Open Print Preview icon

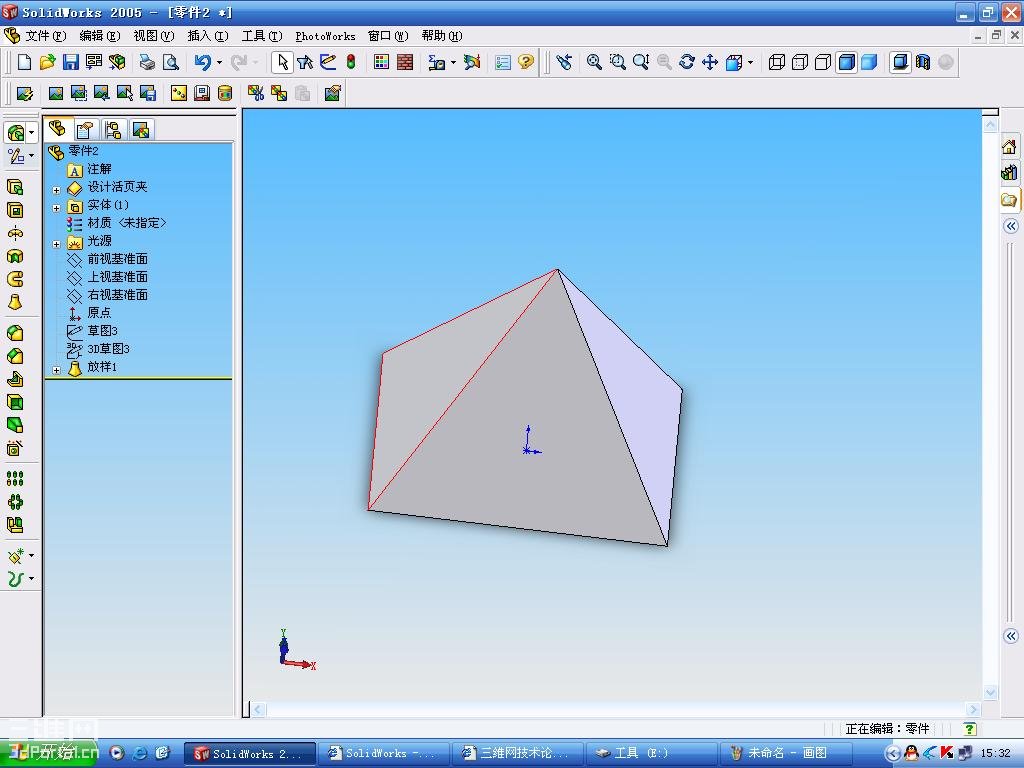click(x=170, y=62)
